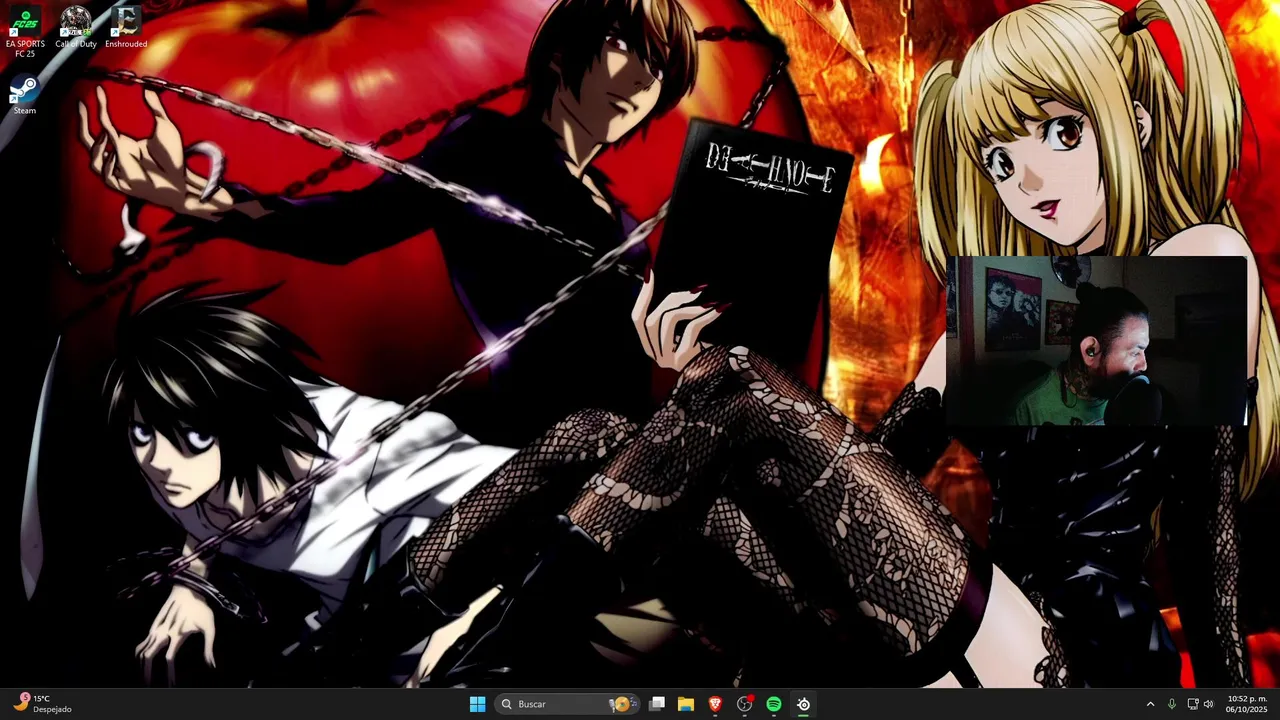Screen dimensions: 1280x720
Task: Open network settings from system tray
Action: 1192,704
